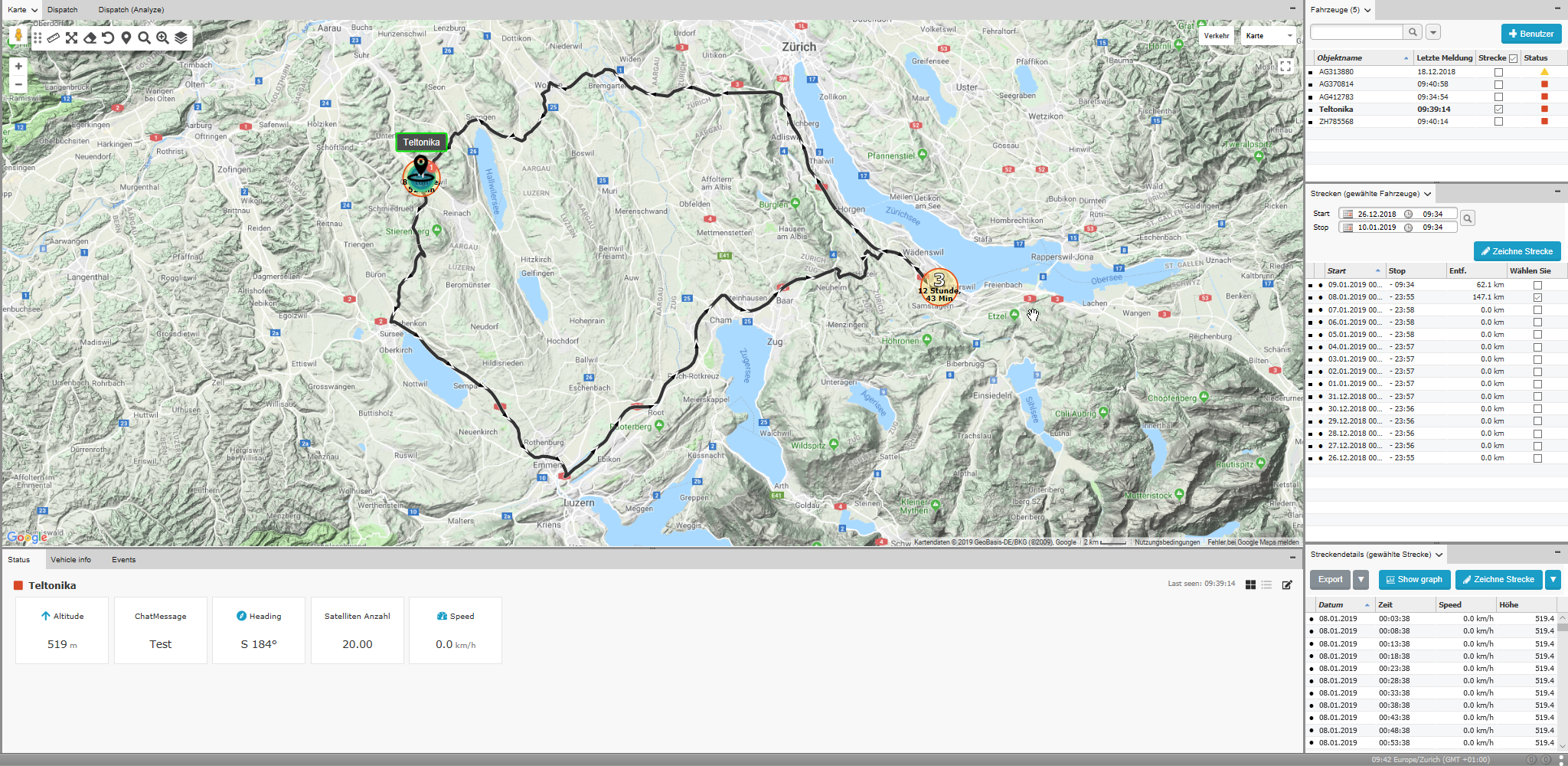Screen dimensions: 1568x766
Task: Switch to the Dispatch (Analyze) tab
Action: click(x=131, y=10)
